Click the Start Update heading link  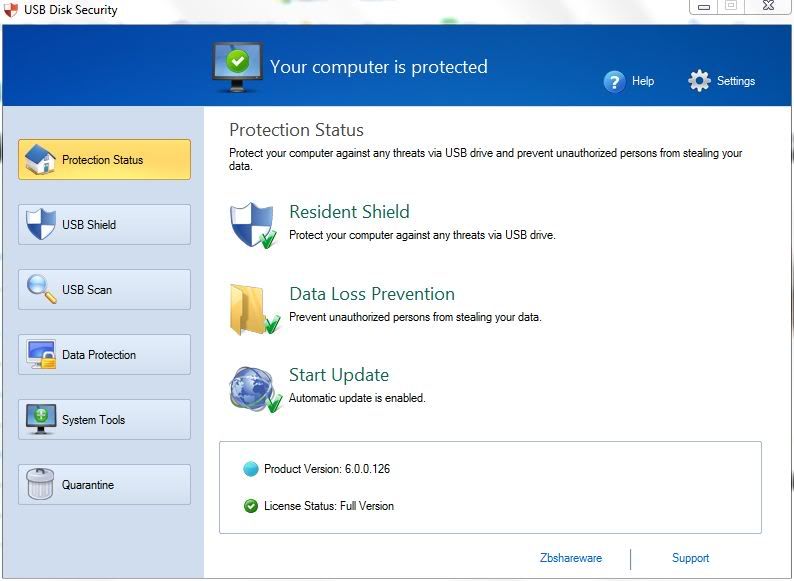[x=339, y=375]
